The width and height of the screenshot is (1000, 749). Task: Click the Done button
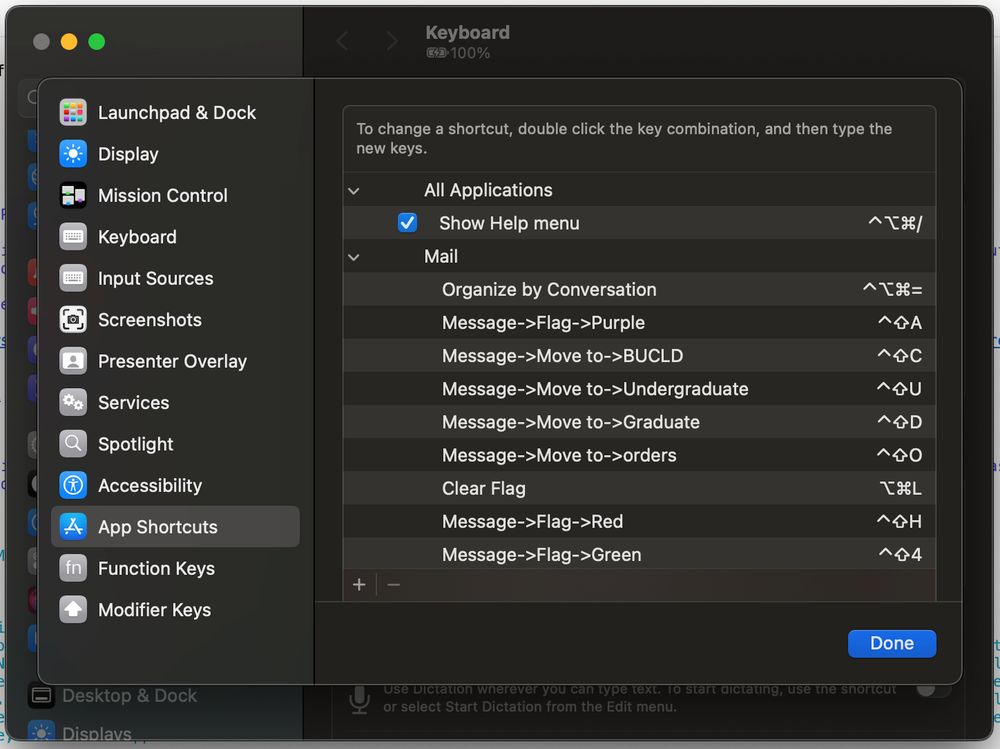[892, 643]
